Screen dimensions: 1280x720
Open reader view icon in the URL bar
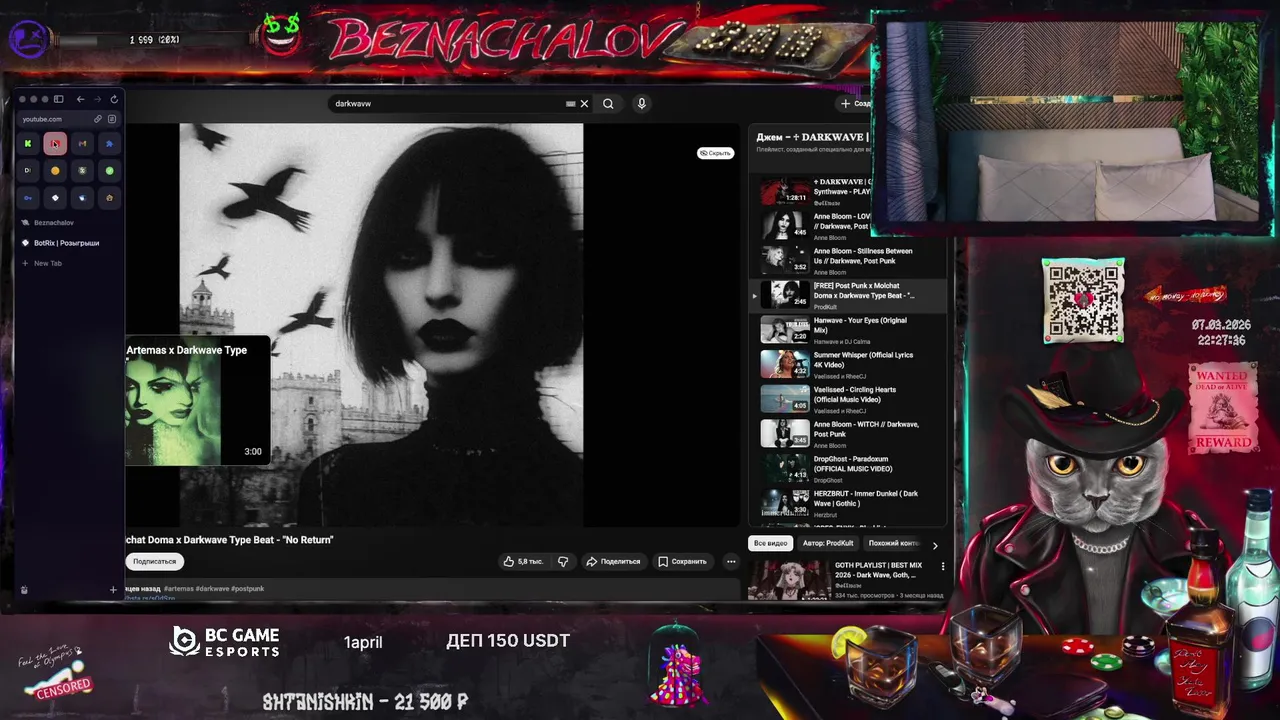pyautogui.click(x=112, y=119)
